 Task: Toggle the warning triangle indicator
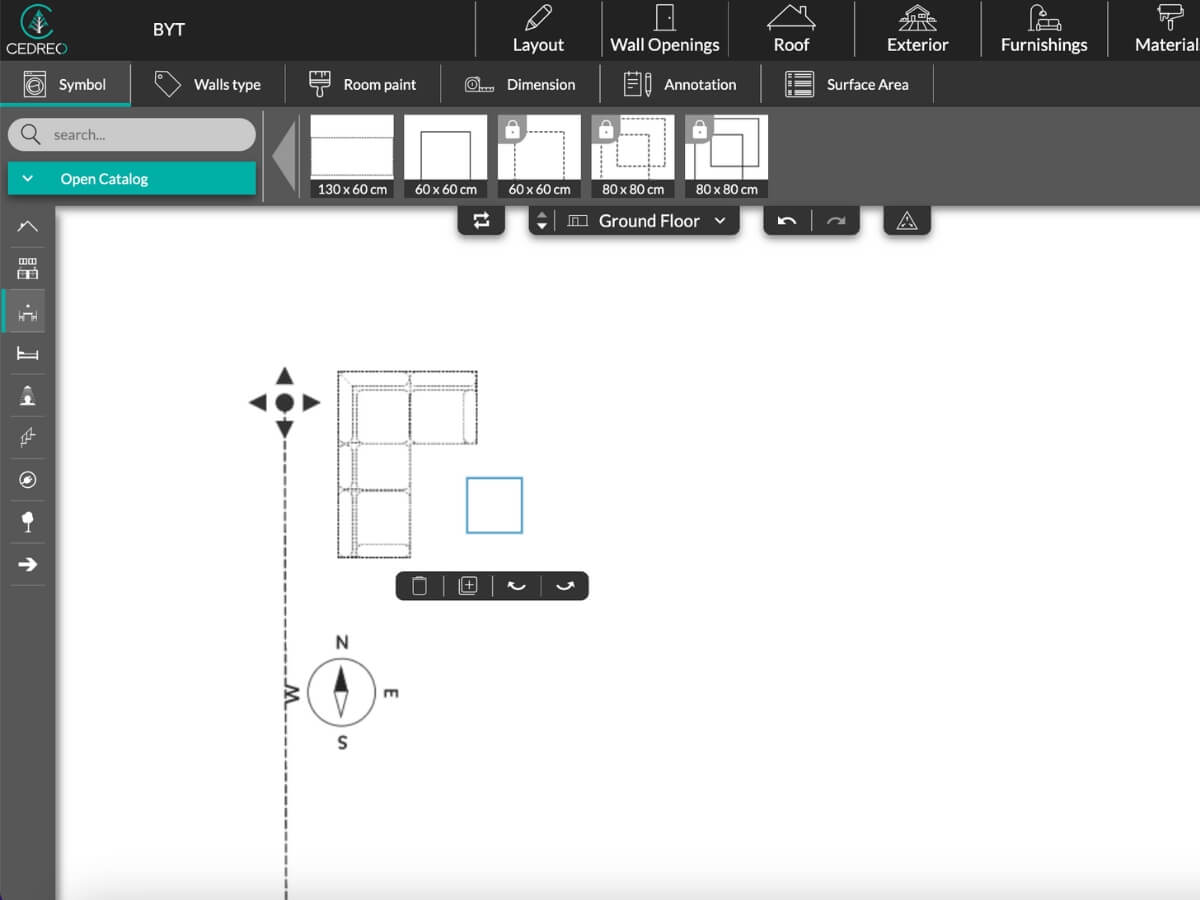tap(907, 221)
